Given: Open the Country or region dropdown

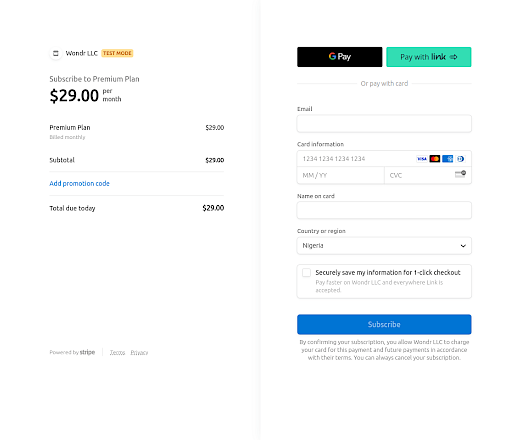Looking at the screenshot, I should click(x=384, y=246).
